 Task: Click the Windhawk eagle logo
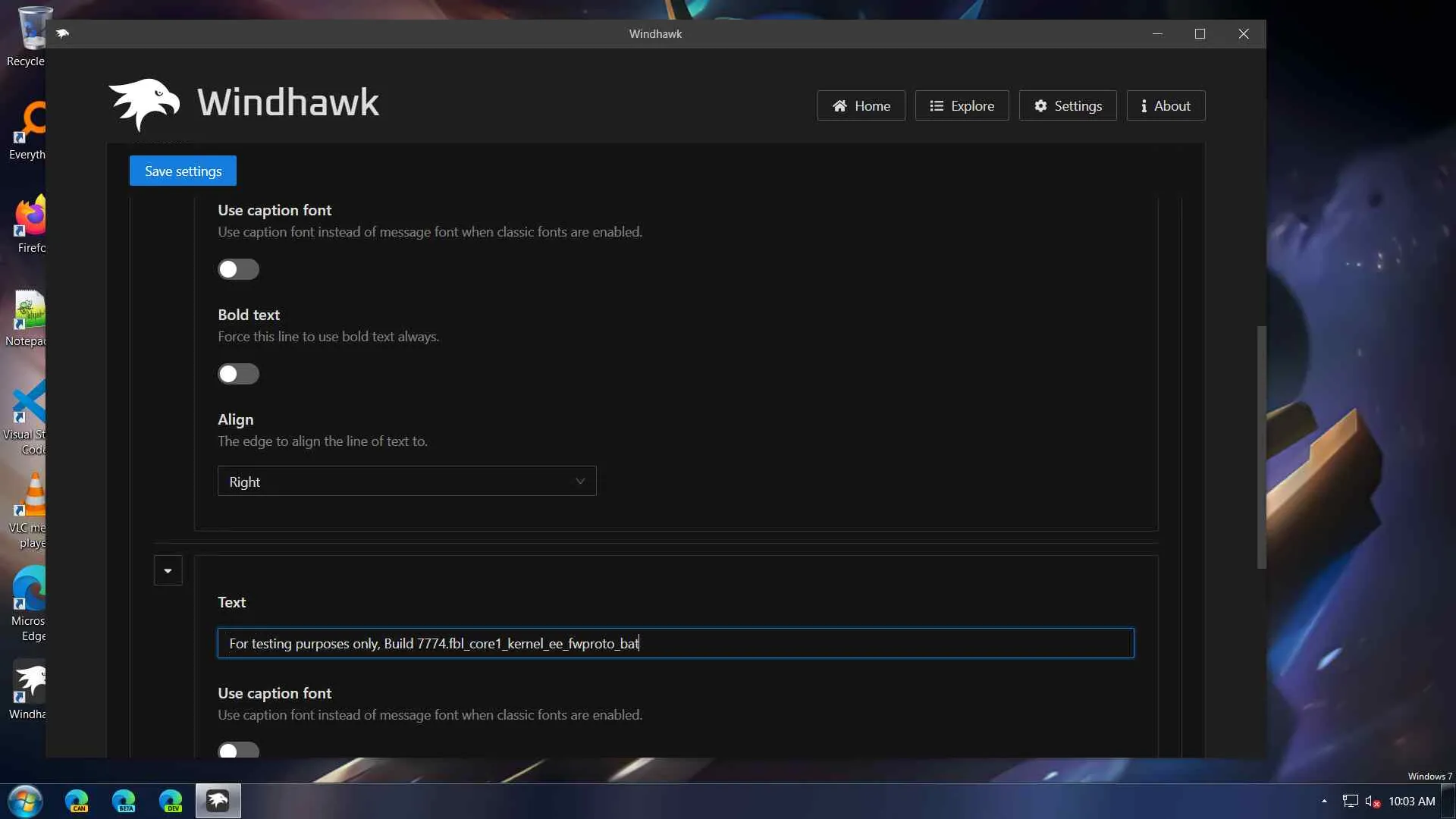tap(144, 103)
